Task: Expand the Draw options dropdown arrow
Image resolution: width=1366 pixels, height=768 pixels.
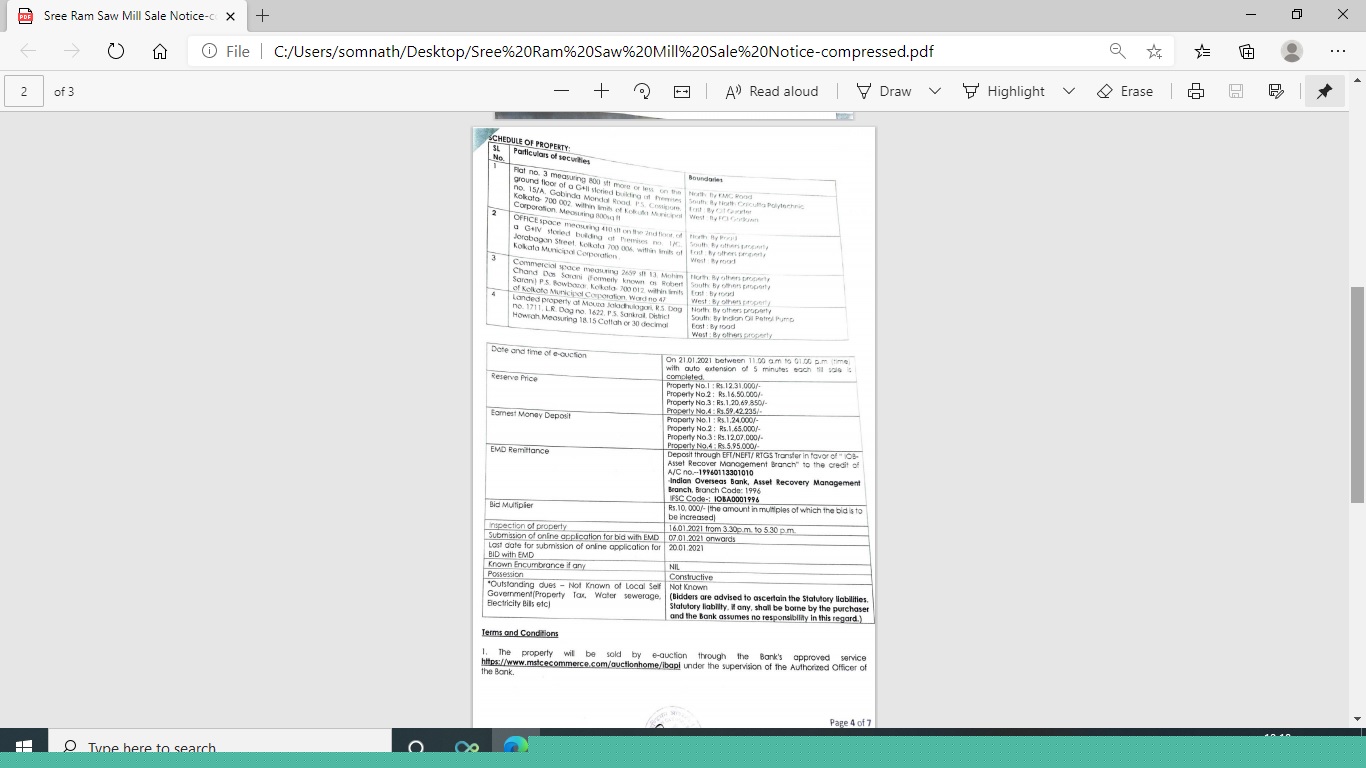Action: [935, 91]
